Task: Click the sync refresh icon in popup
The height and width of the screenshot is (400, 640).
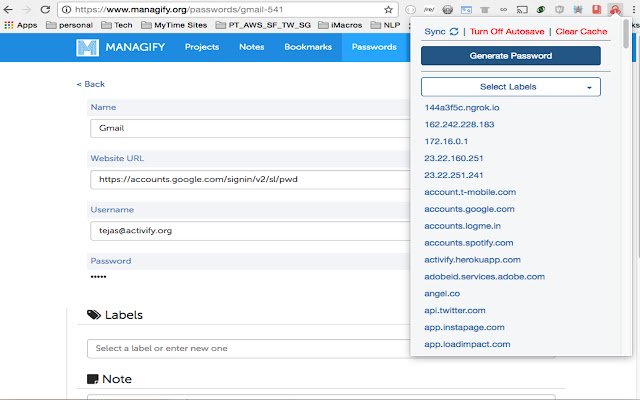Action: point(453,31)
